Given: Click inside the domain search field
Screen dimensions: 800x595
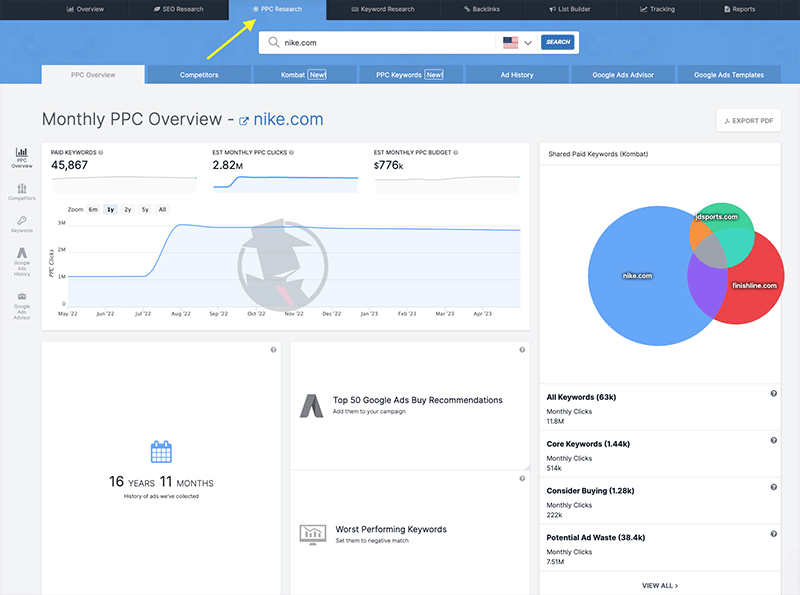Looking at the screenshot, I should tap(388, 42).
